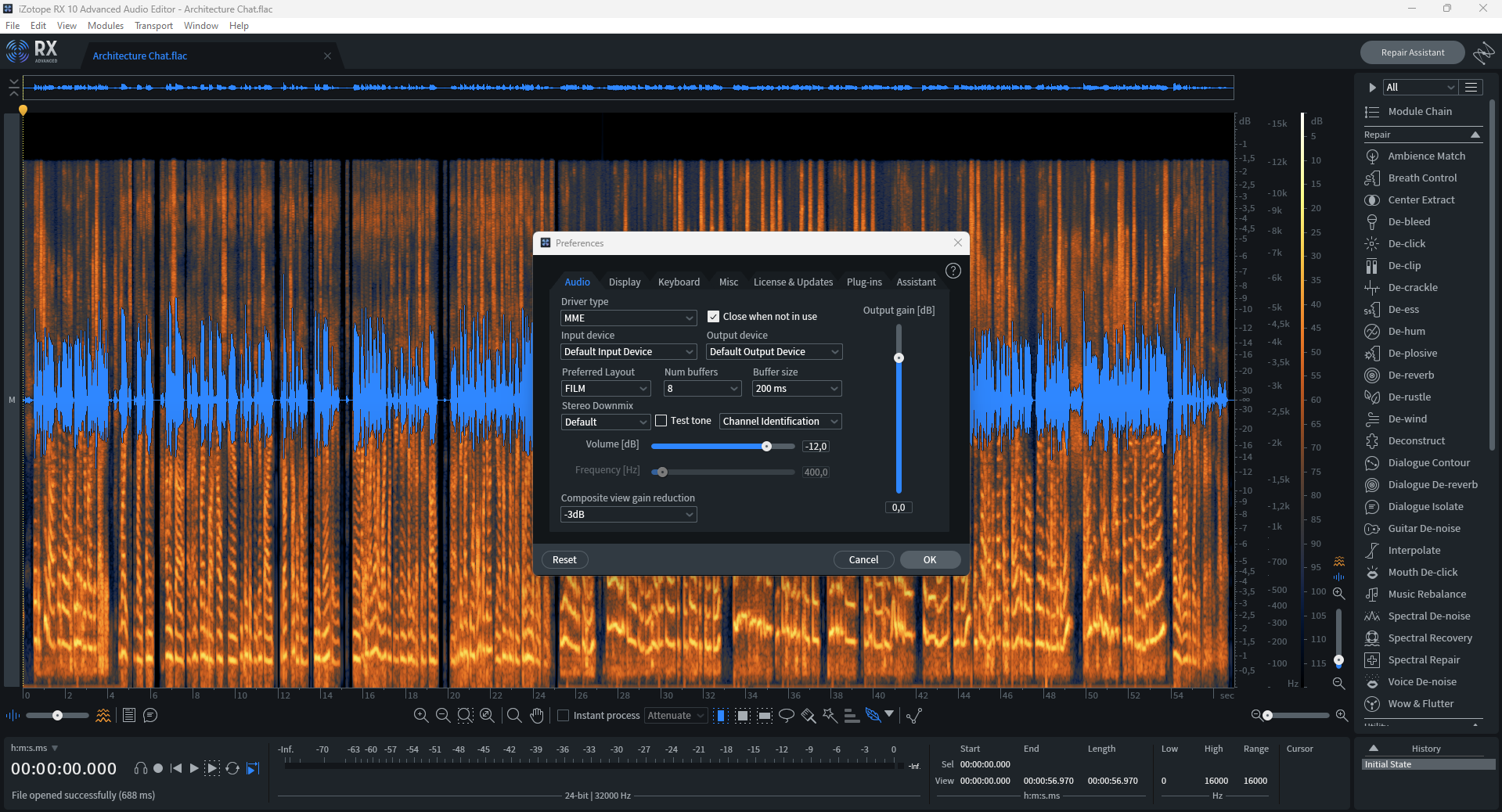Click the Output gain slider handle

coord(899,358)
